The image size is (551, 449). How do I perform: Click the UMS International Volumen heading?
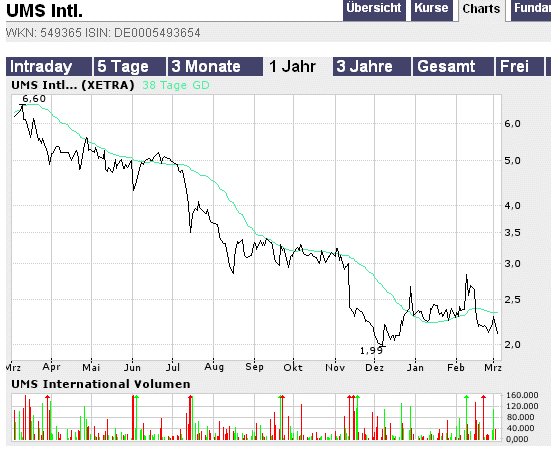coord(101,384)
